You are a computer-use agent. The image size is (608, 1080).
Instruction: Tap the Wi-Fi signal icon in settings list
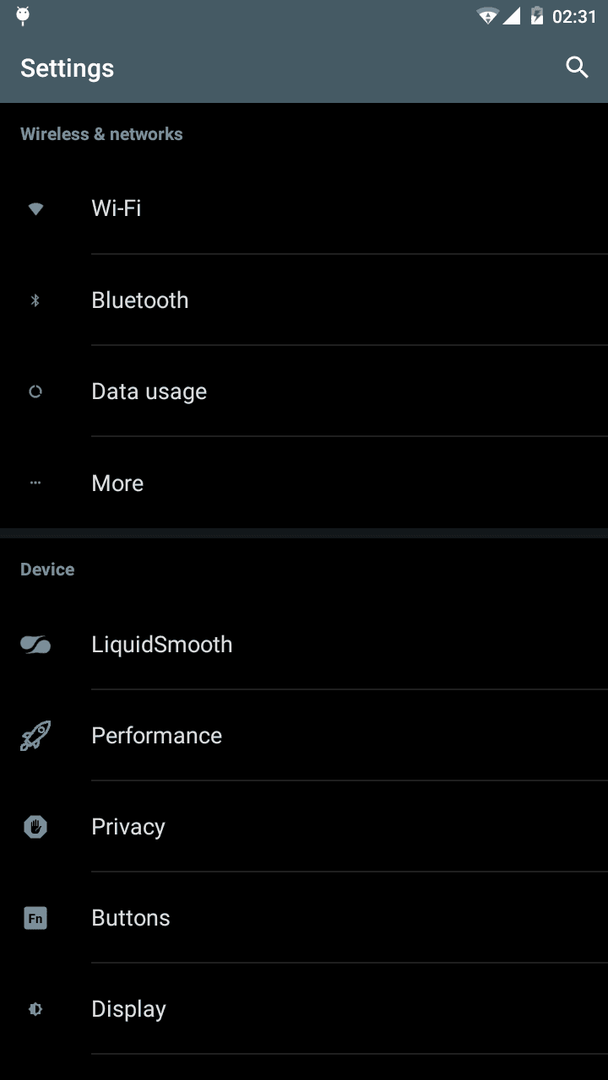[x=36, y=209]
